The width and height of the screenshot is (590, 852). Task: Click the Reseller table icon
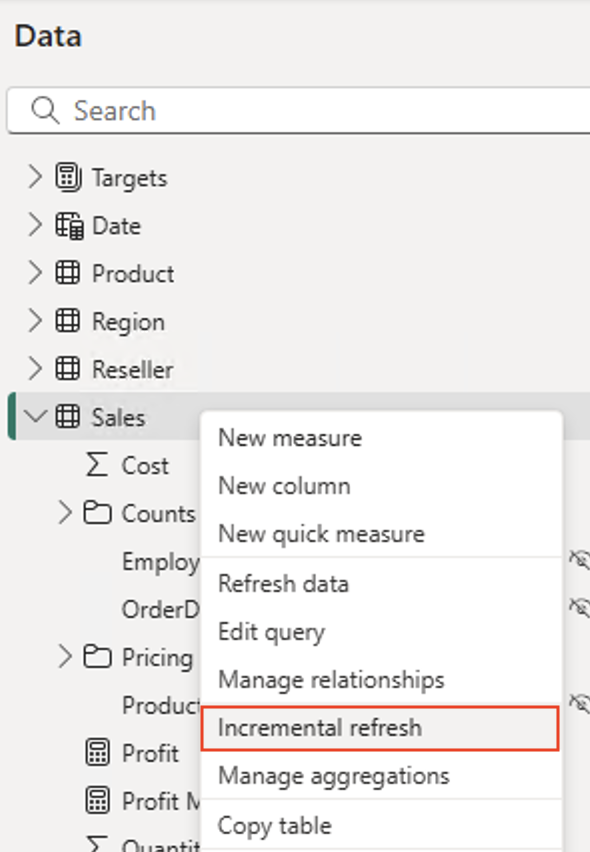(68, 368)
